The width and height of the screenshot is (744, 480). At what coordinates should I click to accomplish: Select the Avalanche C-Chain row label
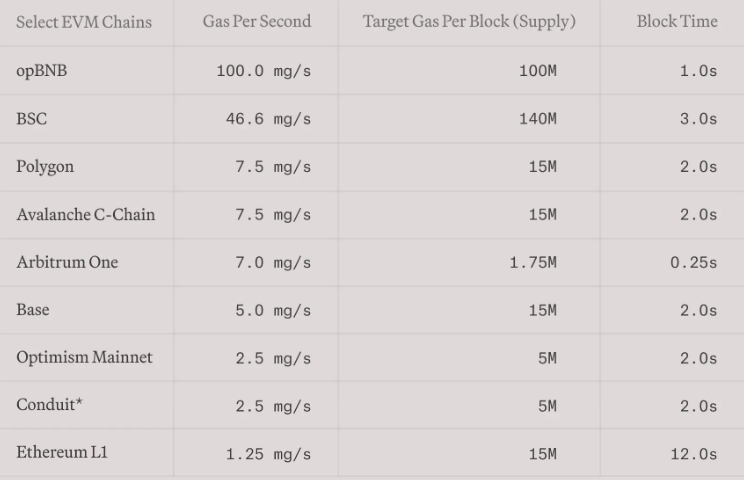[86, 214]
